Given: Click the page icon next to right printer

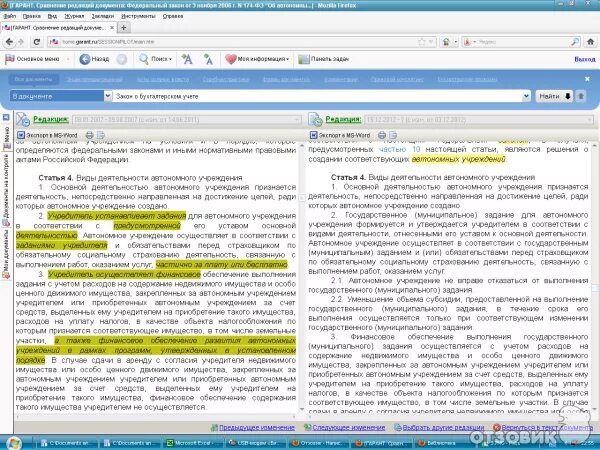Looking at the screenshot, I should click(393, 135).
